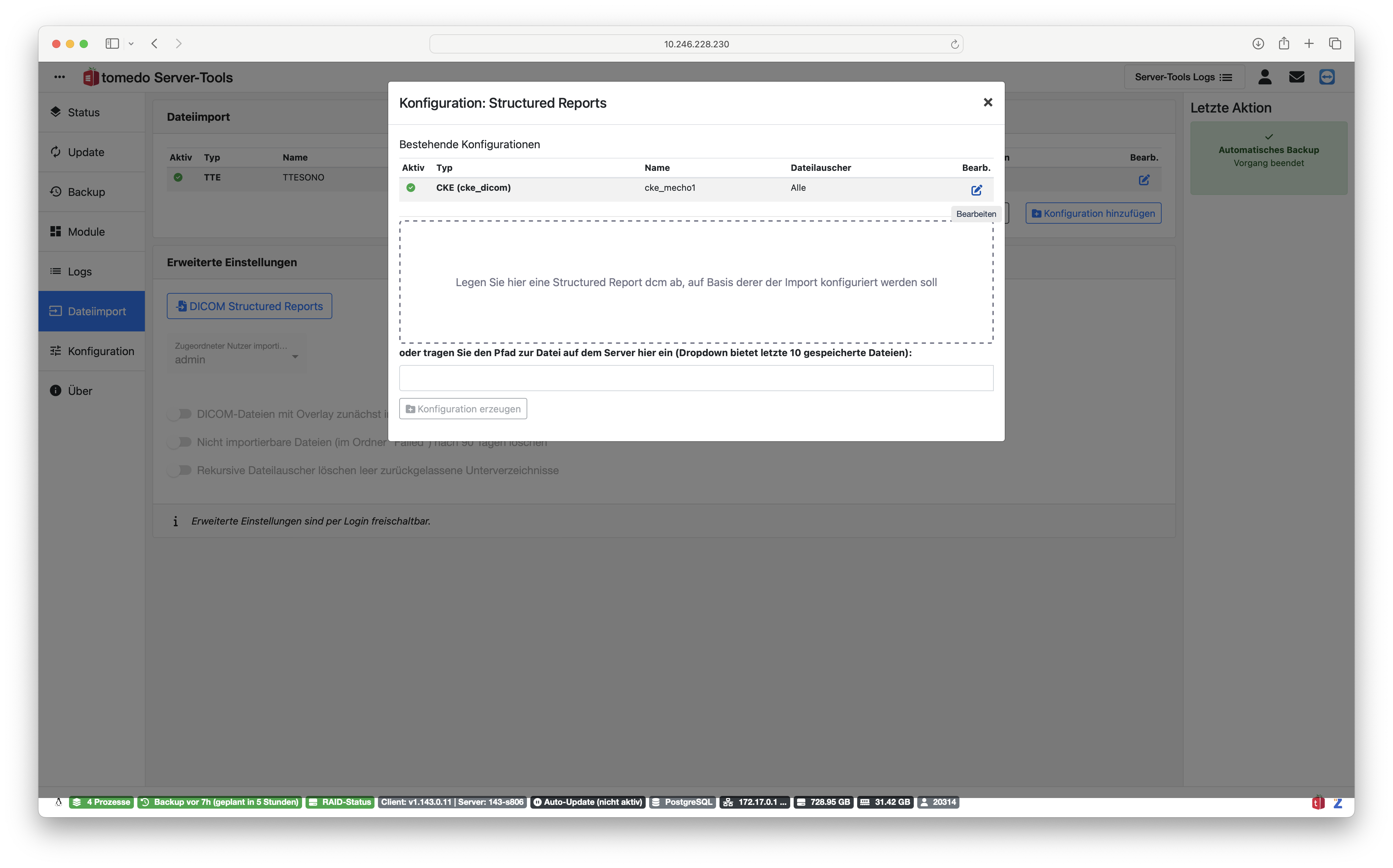Toggle Rekursive Dateilauscher Unterverzeichnisse switch
1393x868 pixels.
(x=180, y=470)
